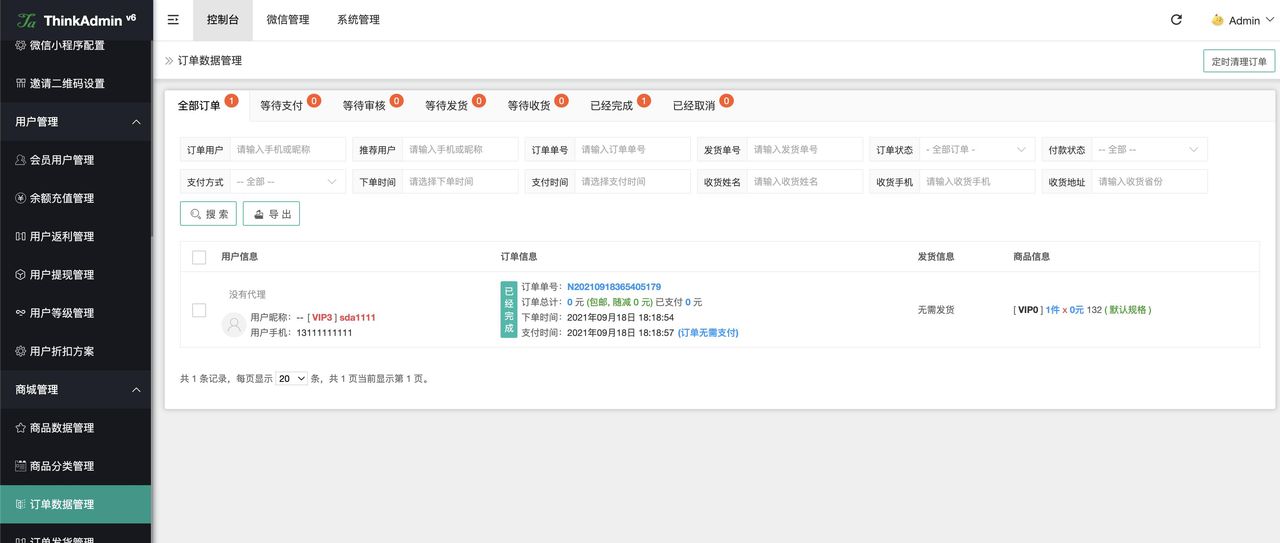Click the export icon on 导出 button
The image size is (1280, 543).
tap(259, 214)
